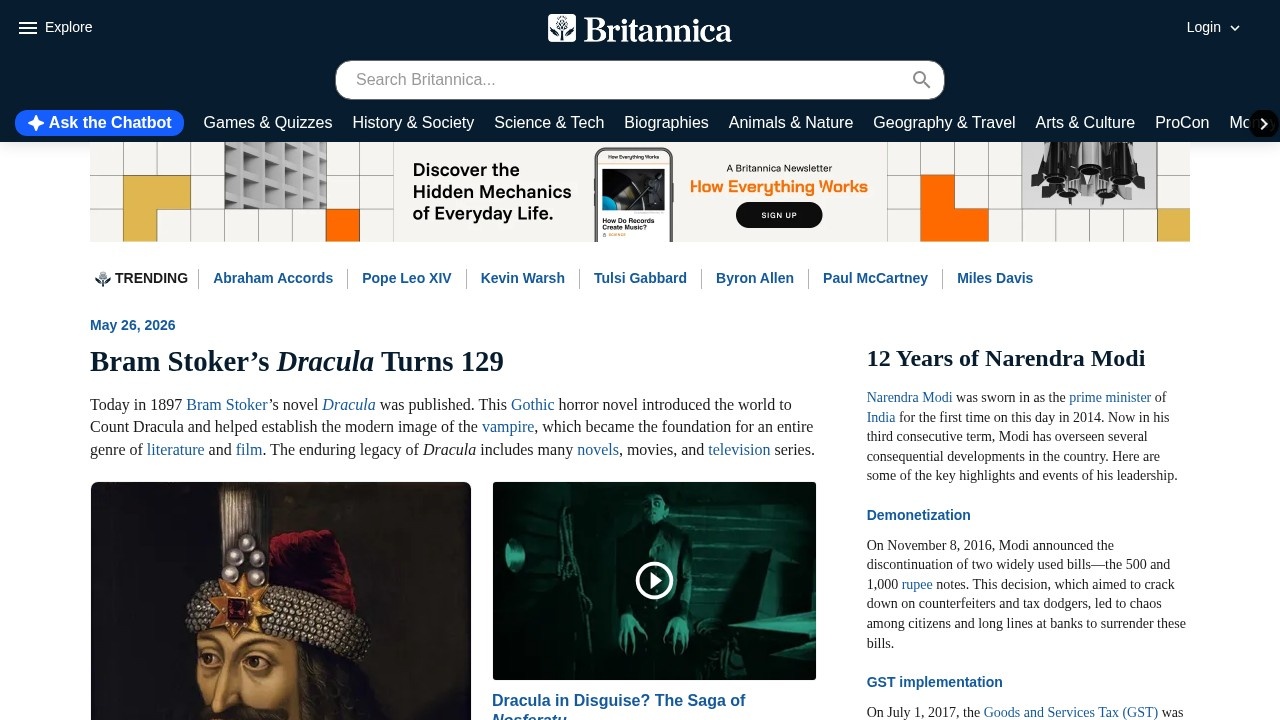Open trending topic Byron Allen
Viewport: 1280px width, 720px height.
pos(755,278)
